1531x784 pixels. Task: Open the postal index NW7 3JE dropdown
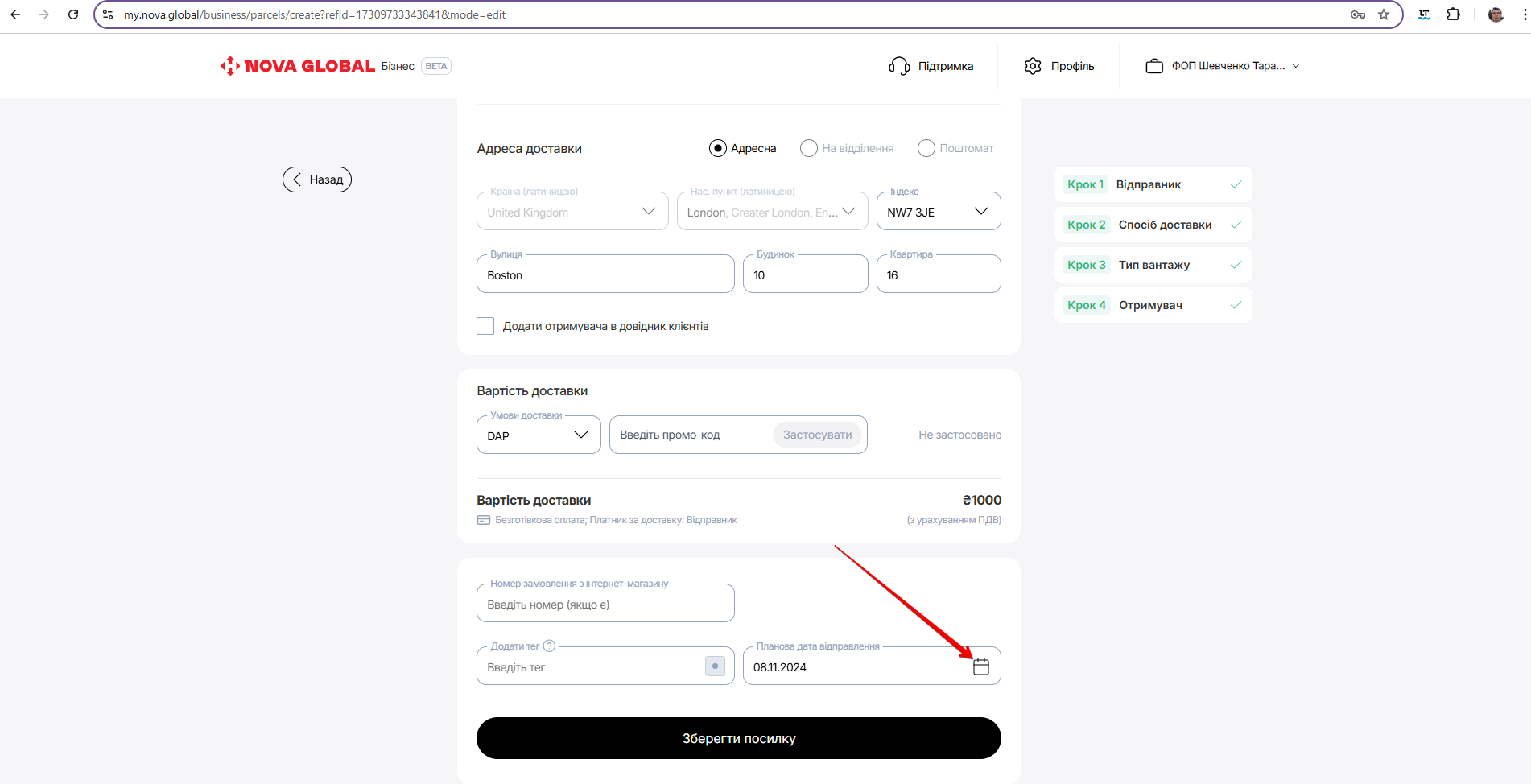[938, 212]
